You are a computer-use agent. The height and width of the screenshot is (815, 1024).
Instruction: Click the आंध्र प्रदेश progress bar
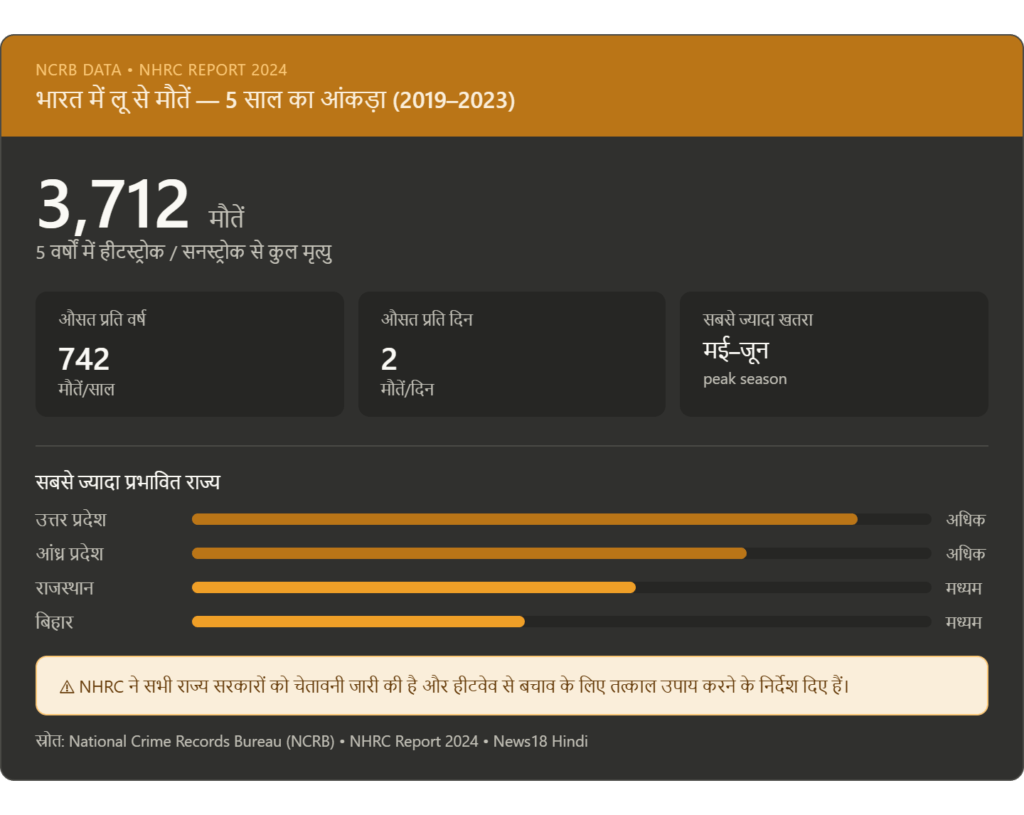tap(560, 553)
